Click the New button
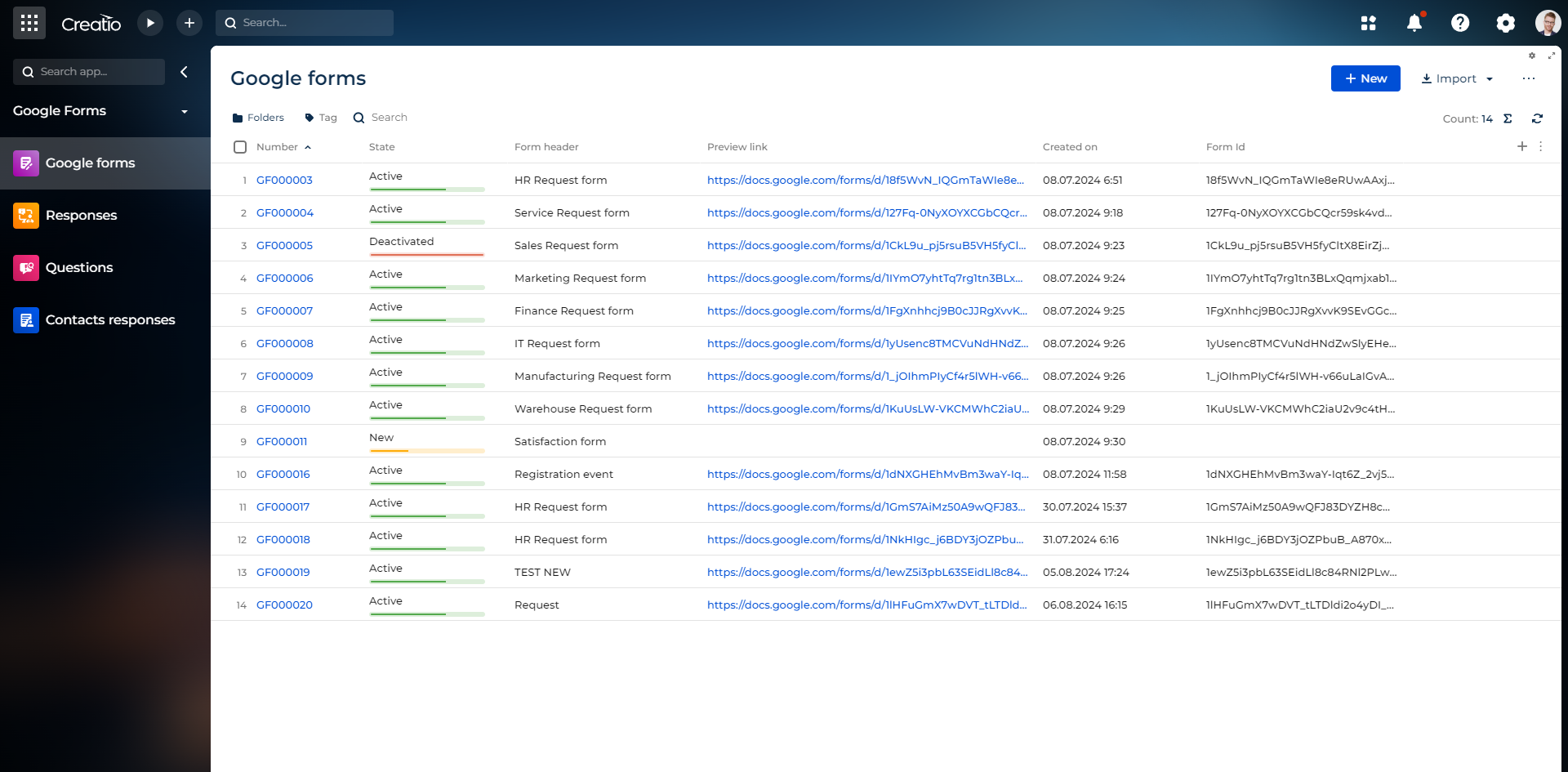1568x772 pixels. (x=1365, y=78)
